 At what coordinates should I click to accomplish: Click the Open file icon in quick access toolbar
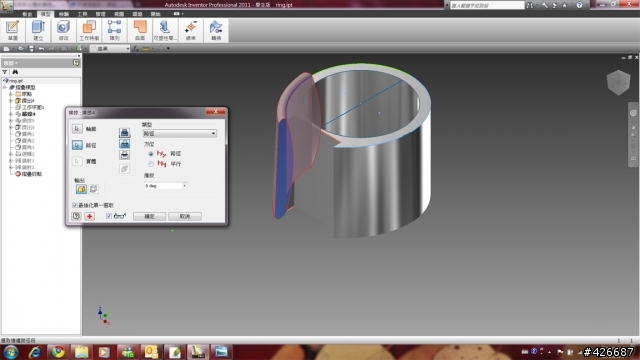pyautogui.click(x=21, y=49)
